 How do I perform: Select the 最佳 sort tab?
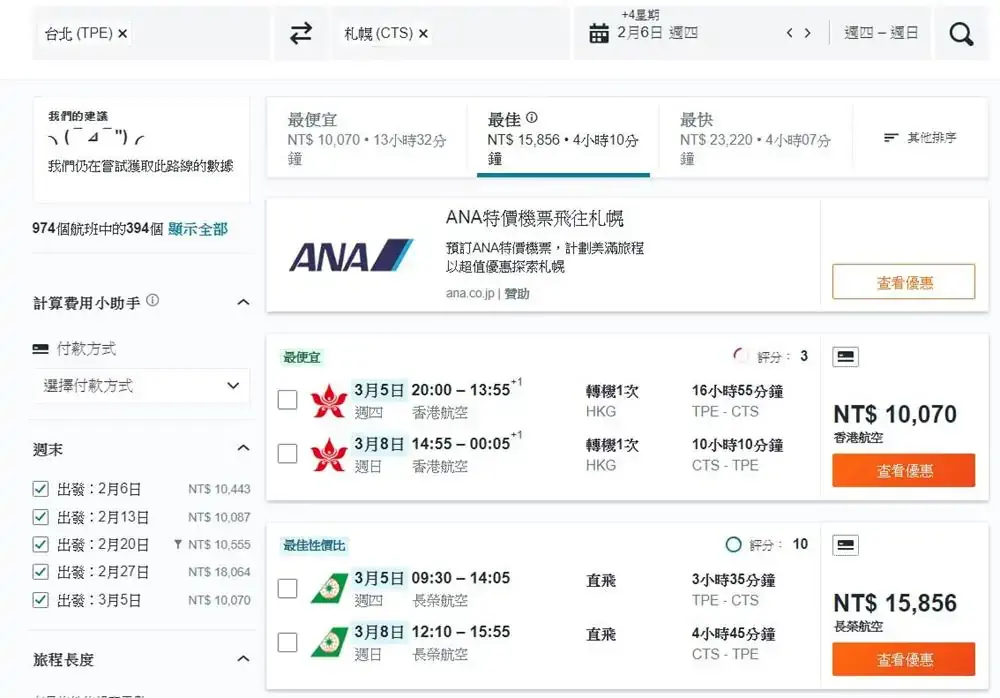coord(563,138)
